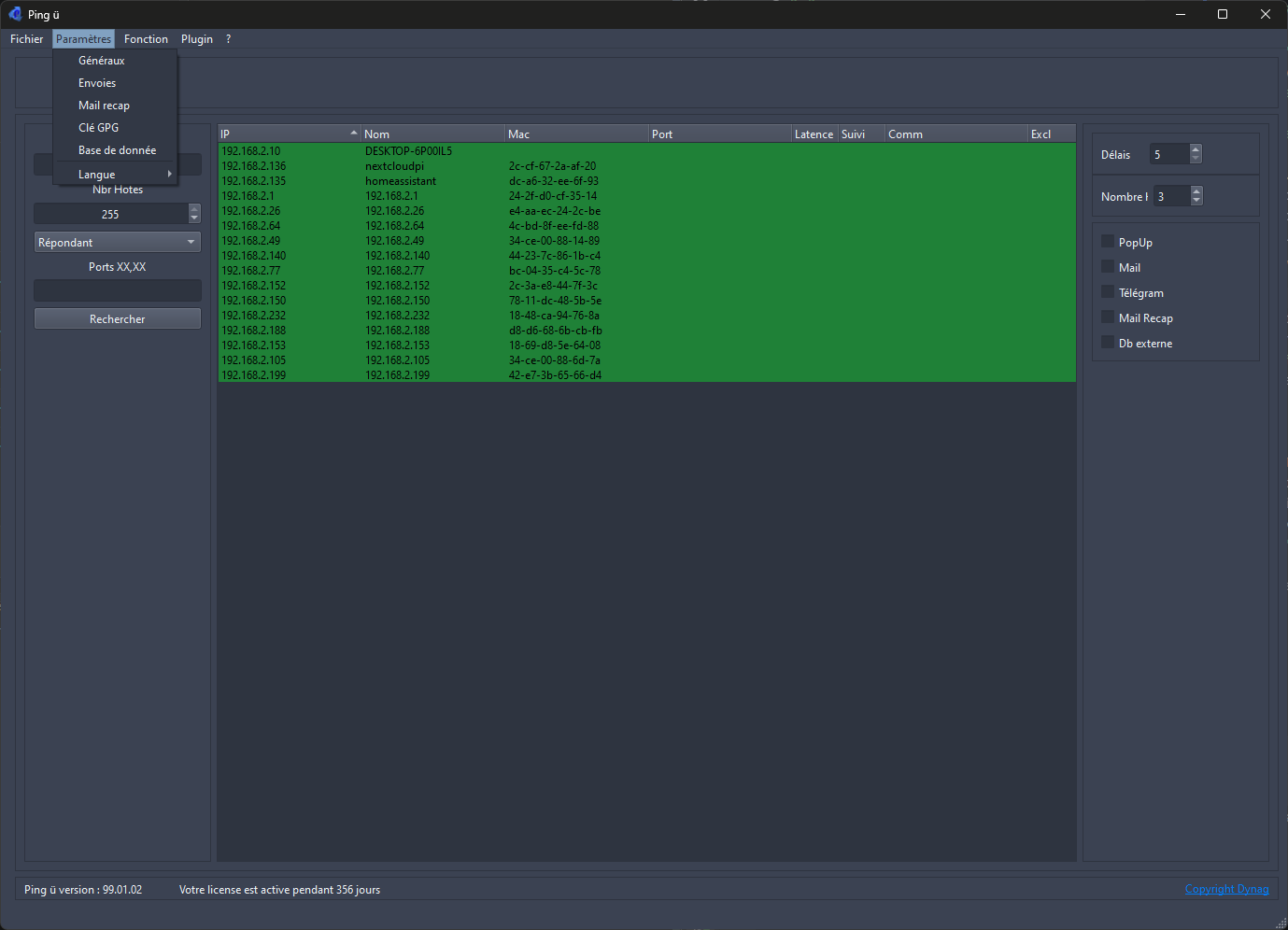Click the Délais value field
1288x930 pixels.
[x=1169, y=155]
